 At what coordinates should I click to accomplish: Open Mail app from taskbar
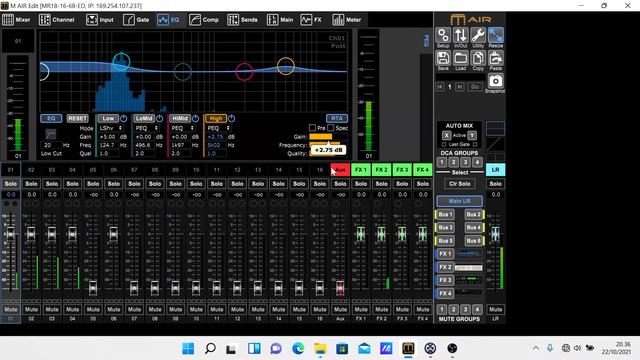(364, 349)
